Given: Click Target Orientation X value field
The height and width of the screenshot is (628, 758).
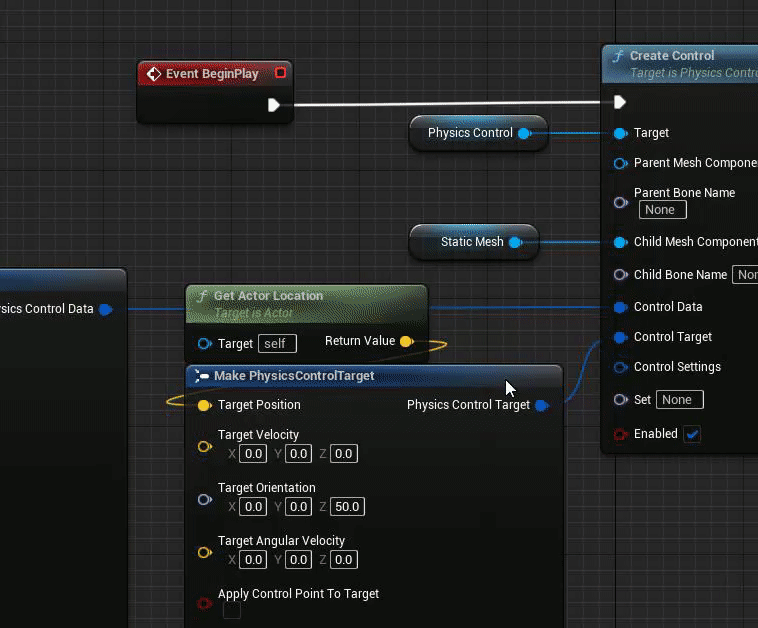Looking at the screenshot, I should coord(253,507).
